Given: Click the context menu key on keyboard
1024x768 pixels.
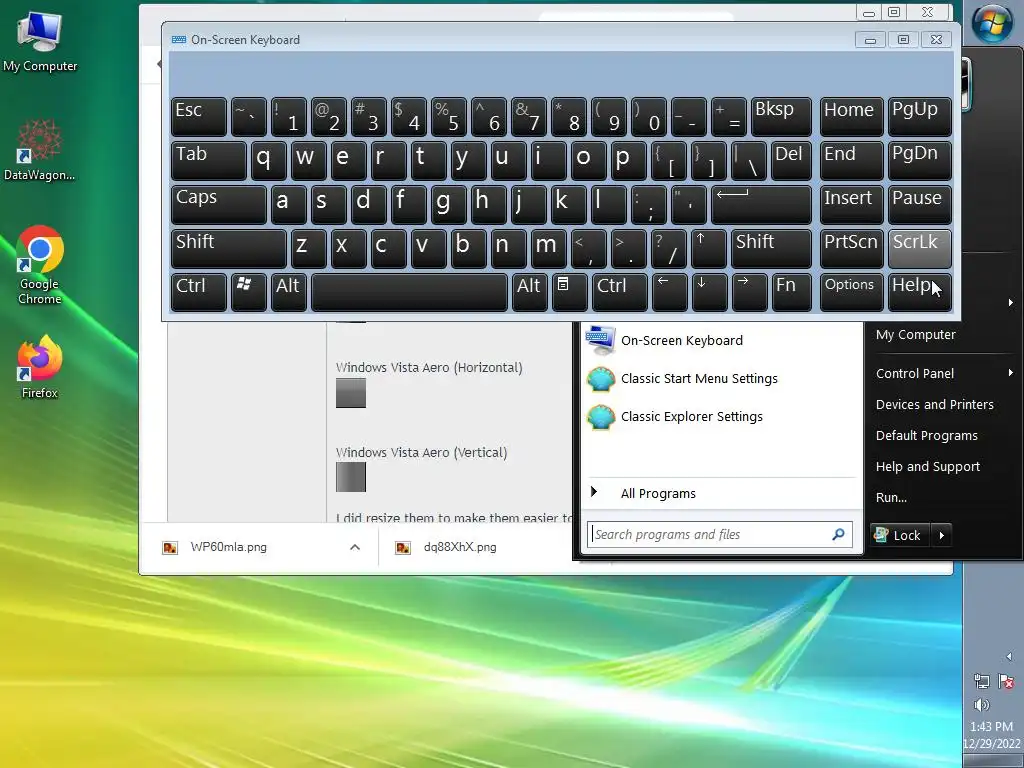Looking at the screenshot, I should (569, 292).
